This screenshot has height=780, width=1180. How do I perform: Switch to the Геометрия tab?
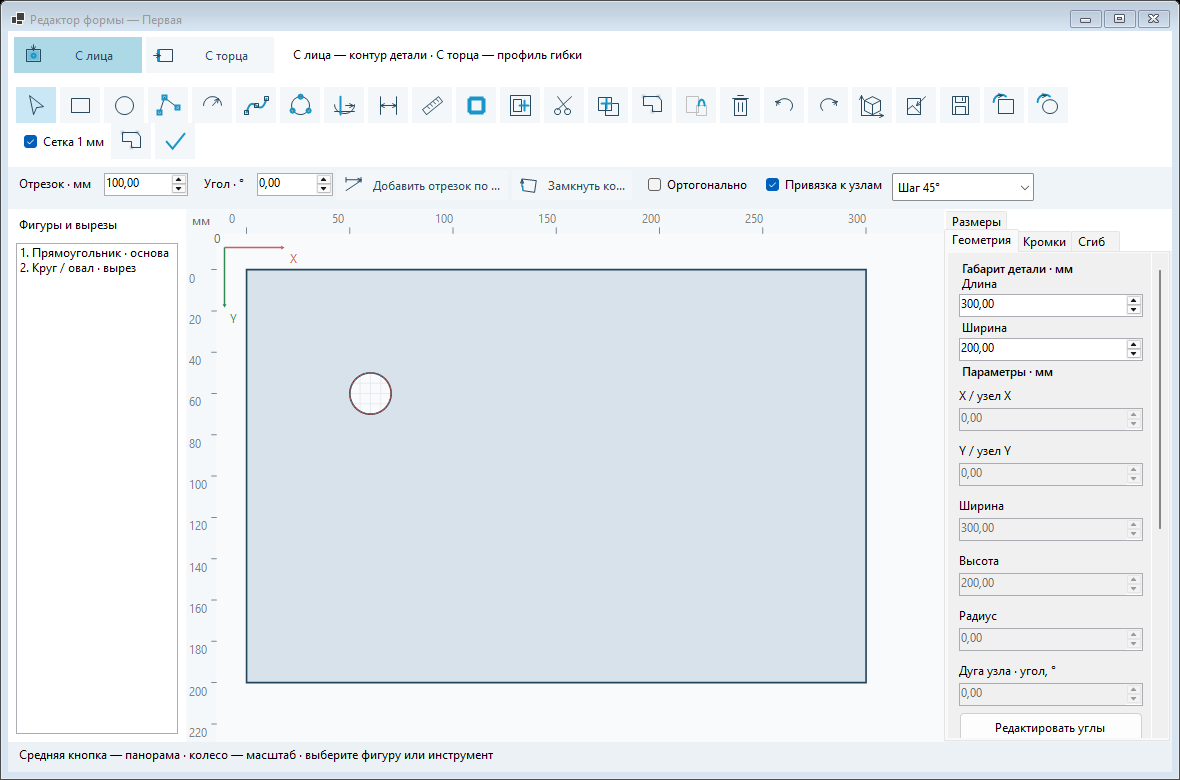[x=981, y=240]
